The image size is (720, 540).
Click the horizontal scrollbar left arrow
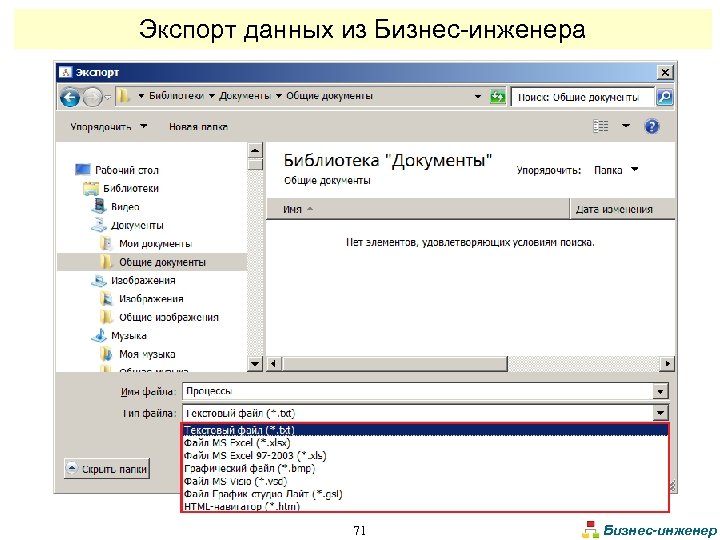pos(274,364)
